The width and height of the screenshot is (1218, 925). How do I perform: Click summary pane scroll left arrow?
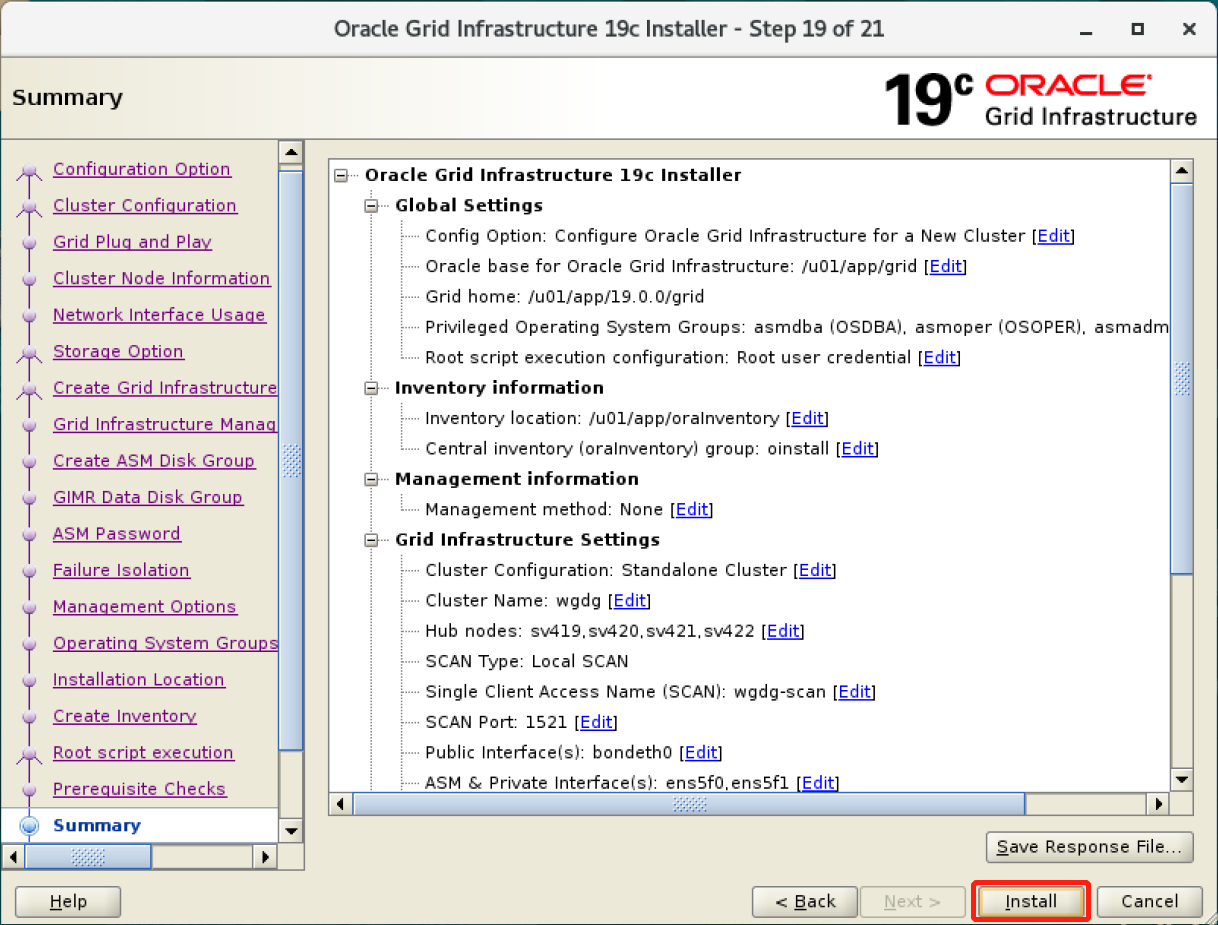coord(340,804)
